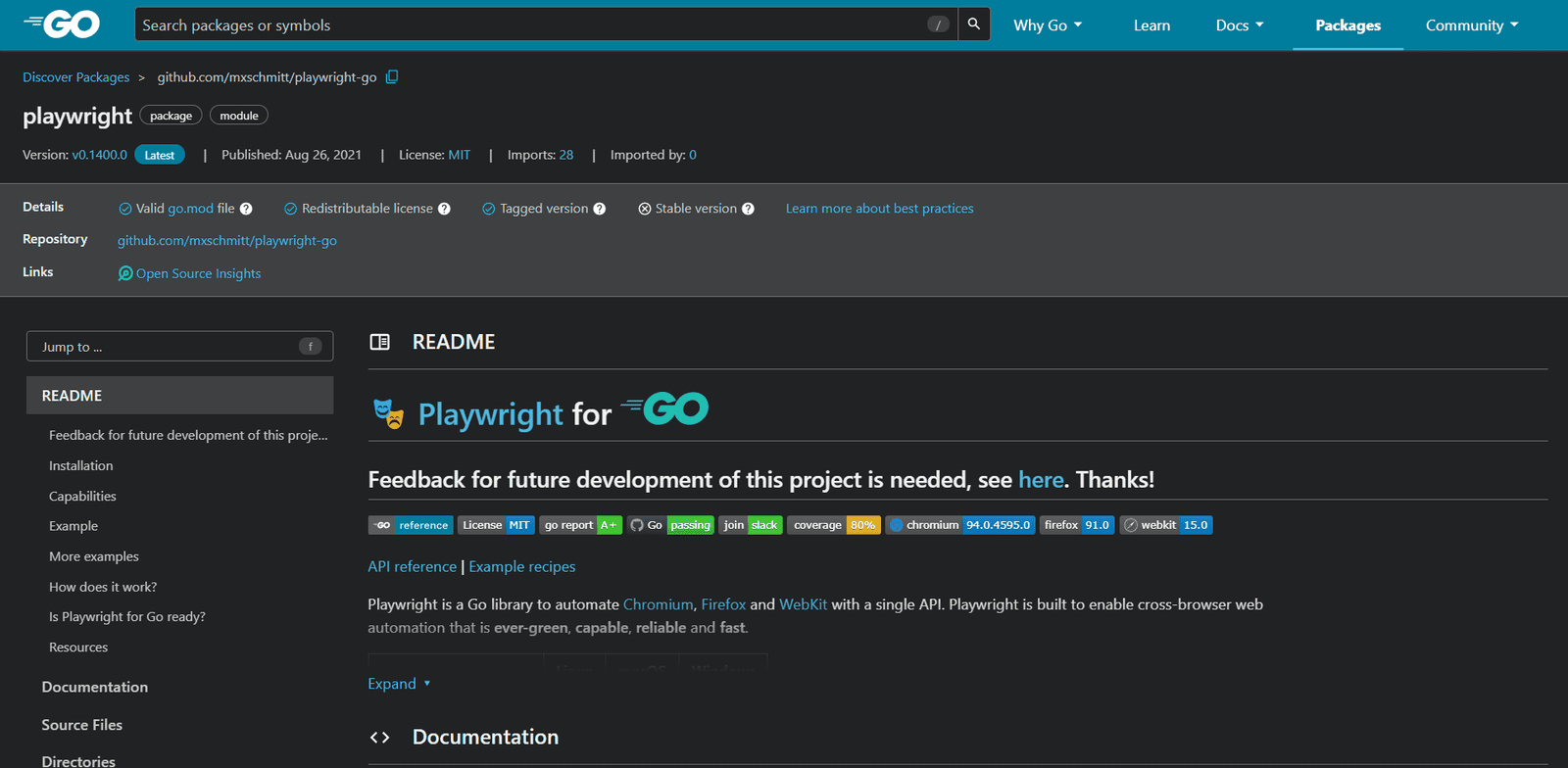Viewport: 1568px width, 768px height.
Task: Open the WebKit link in the description
Action: click(804, 604)
